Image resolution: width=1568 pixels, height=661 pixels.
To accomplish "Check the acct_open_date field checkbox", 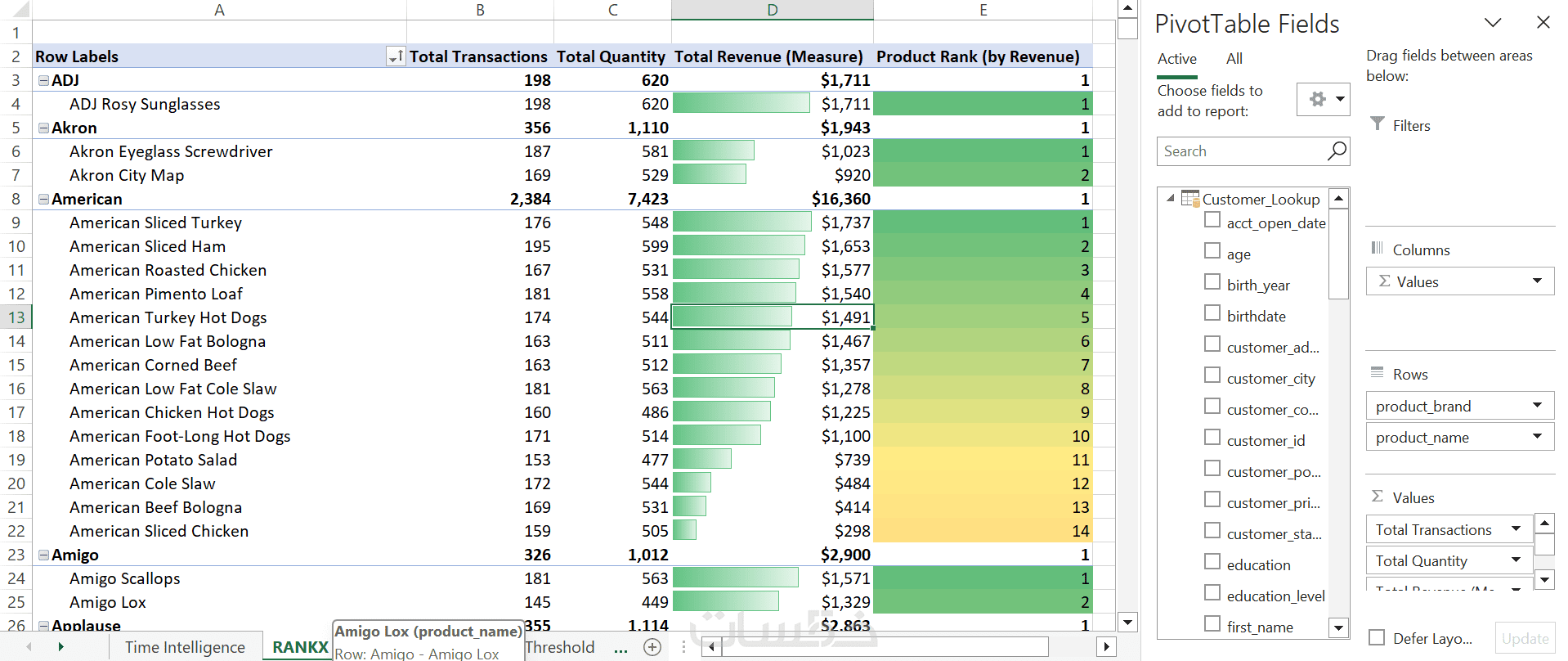I will (x=1212, y=221).
